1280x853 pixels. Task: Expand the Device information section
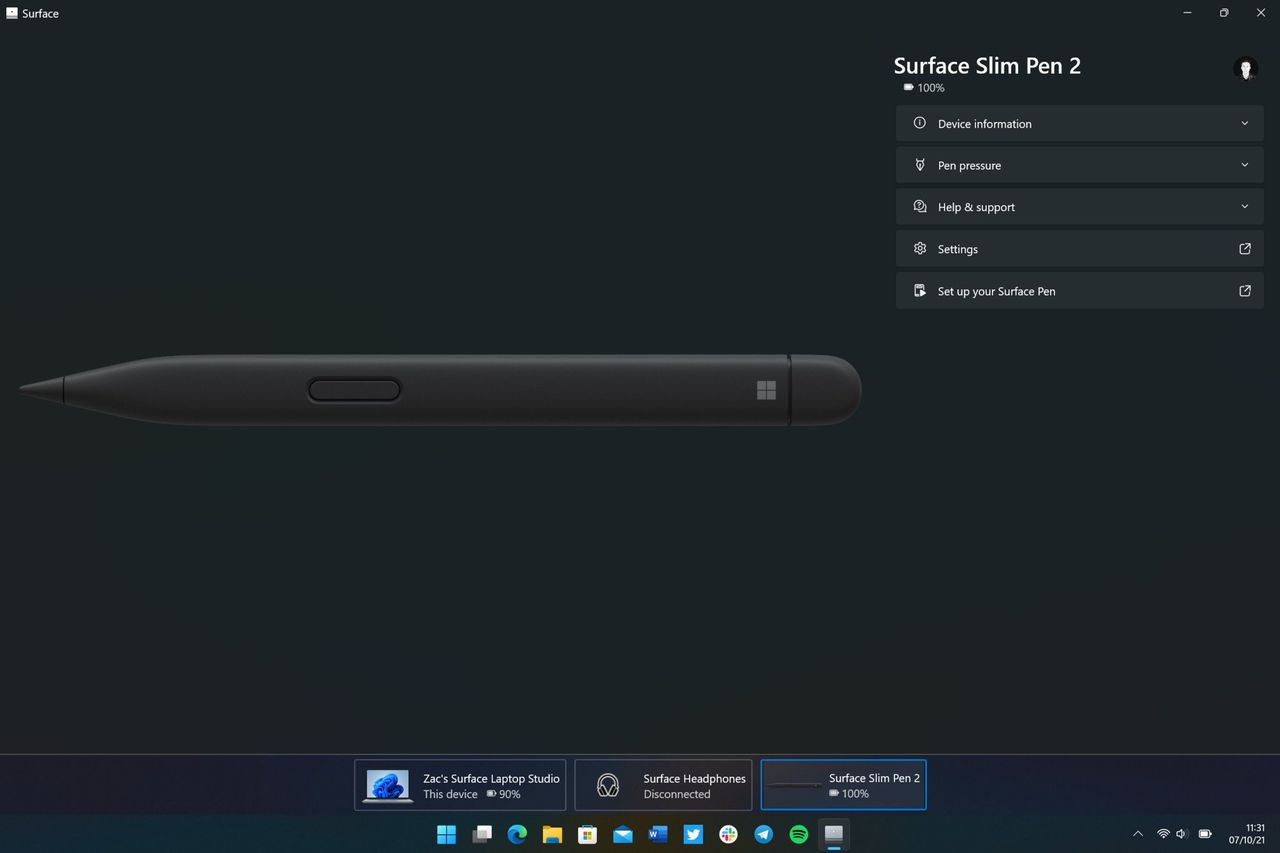point(1079,123)
